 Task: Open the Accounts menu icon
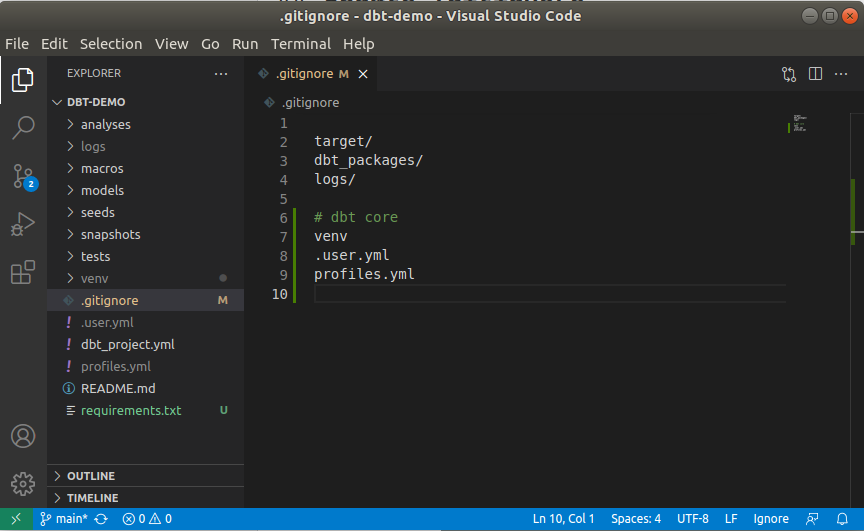(x=23, y=436)
